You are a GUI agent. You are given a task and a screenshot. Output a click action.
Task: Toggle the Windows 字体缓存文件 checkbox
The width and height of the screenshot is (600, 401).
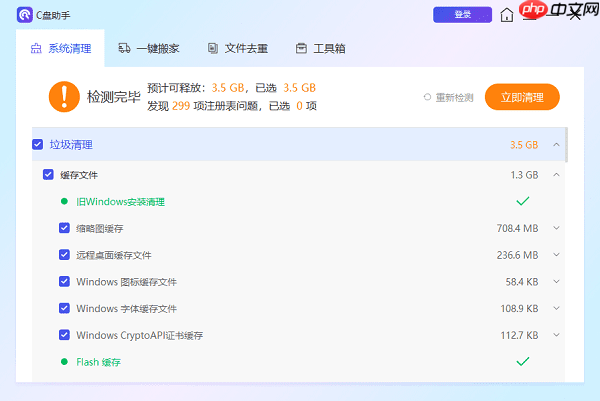(x=64, y=308)
